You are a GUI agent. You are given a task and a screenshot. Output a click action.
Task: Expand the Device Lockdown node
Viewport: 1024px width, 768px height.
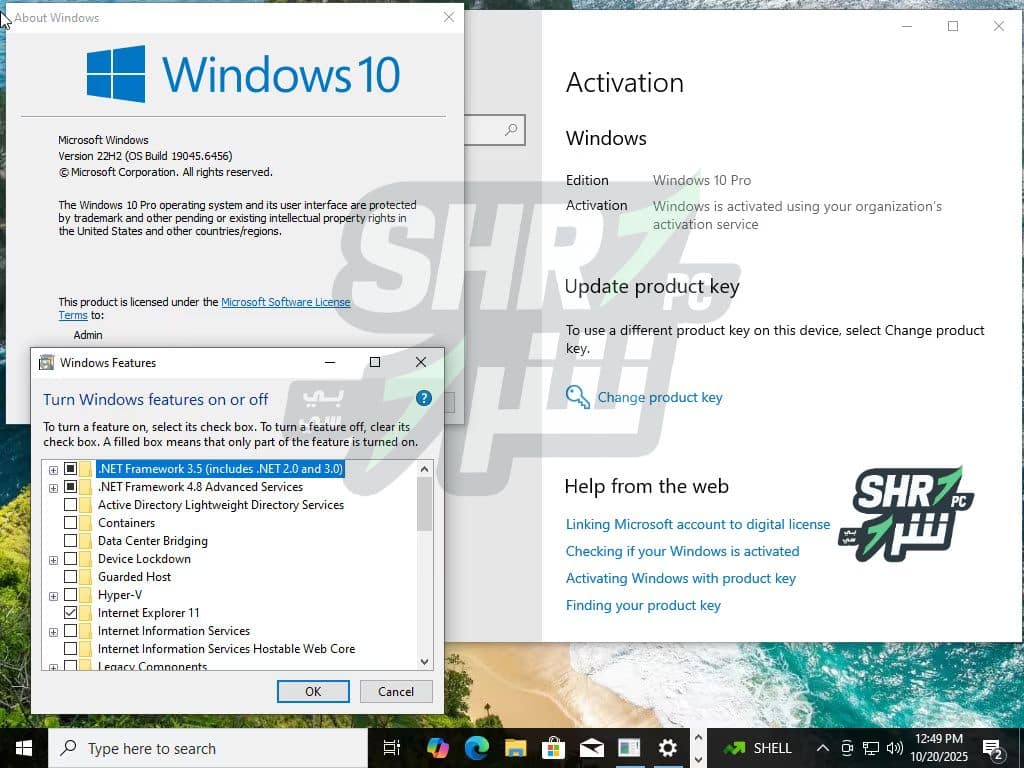click(53, 559)
